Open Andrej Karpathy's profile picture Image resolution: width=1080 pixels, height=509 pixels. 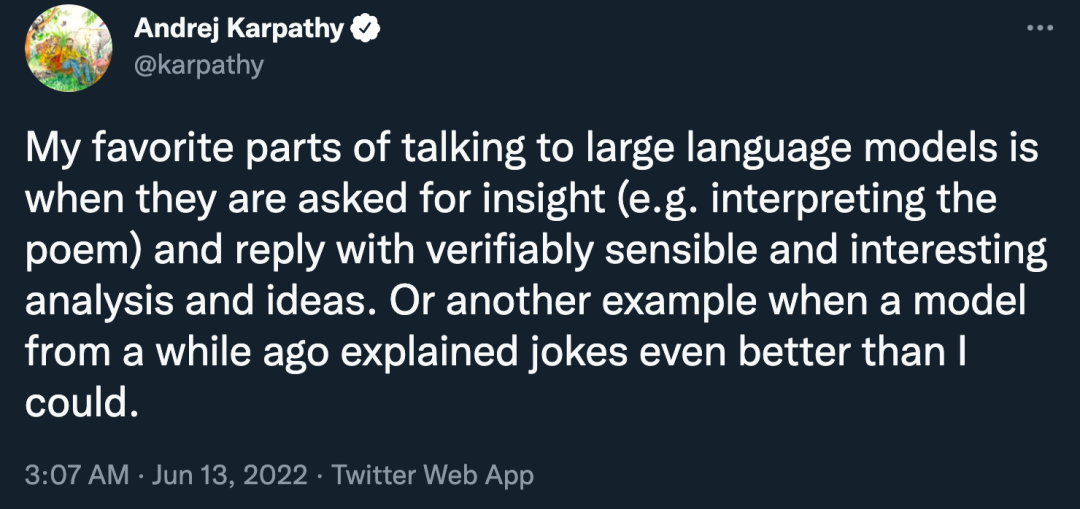(66, 47)
